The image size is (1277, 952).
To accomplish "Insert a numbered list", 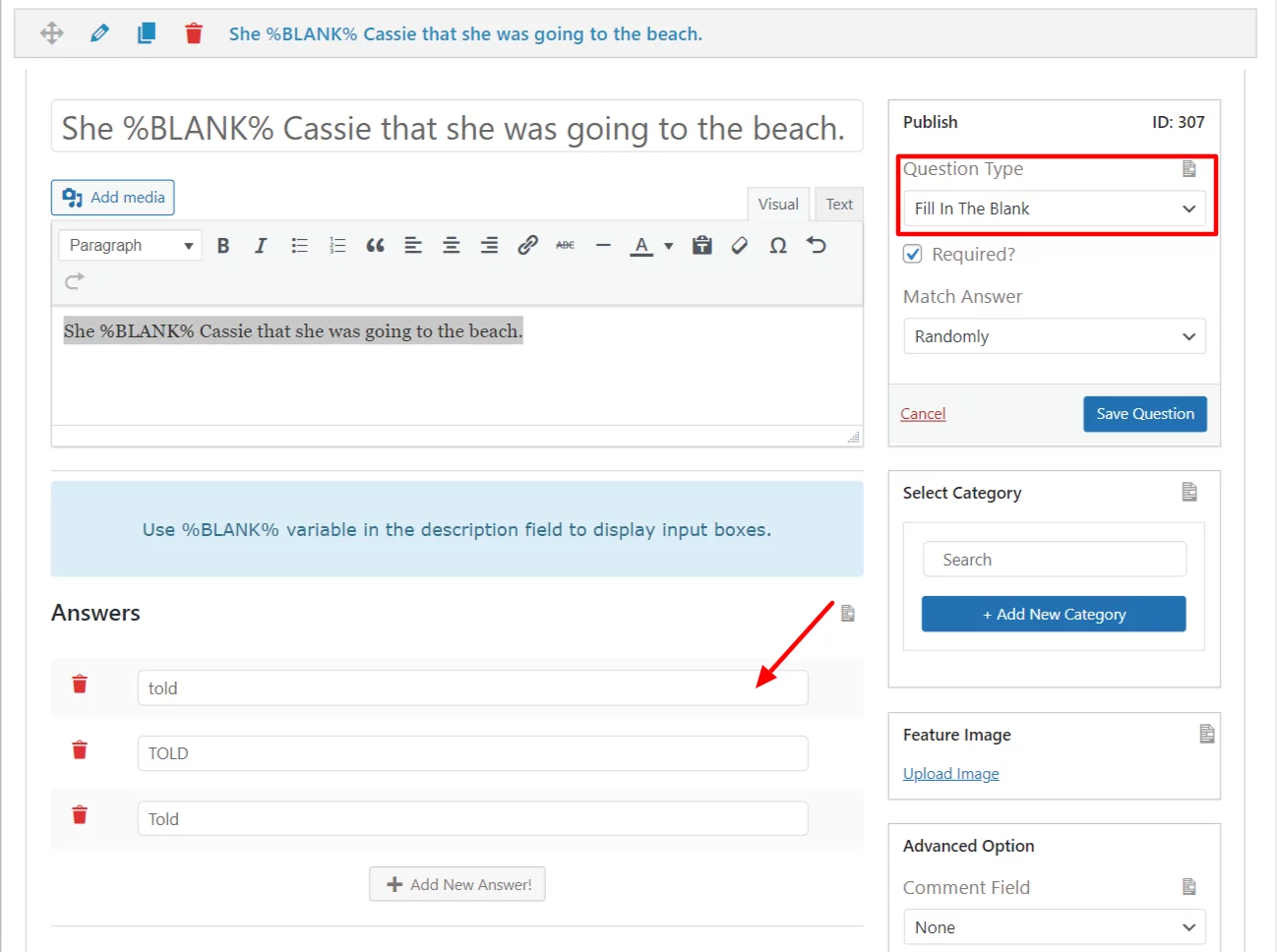I will tap(337, 246).
